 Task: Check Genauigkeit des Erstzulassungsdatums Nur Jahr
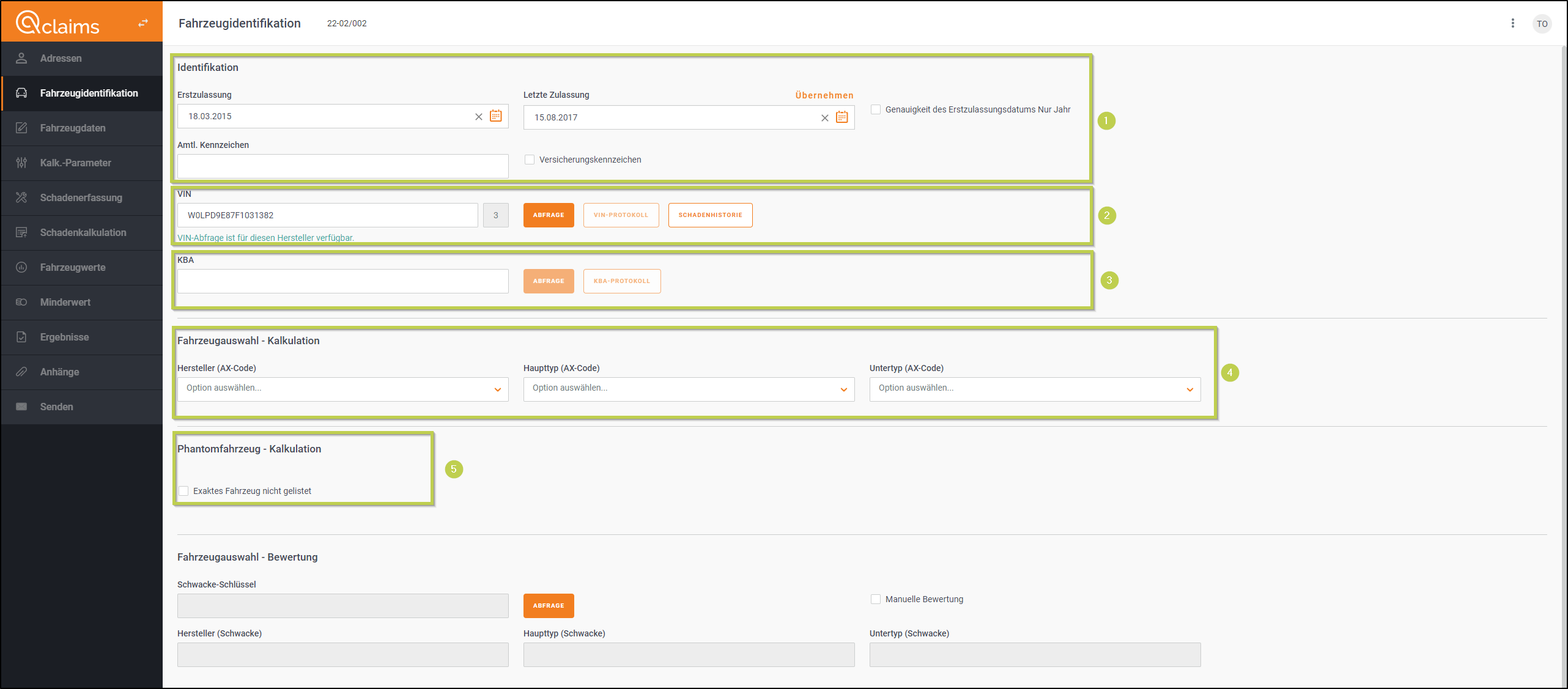(x=876, y=109)
